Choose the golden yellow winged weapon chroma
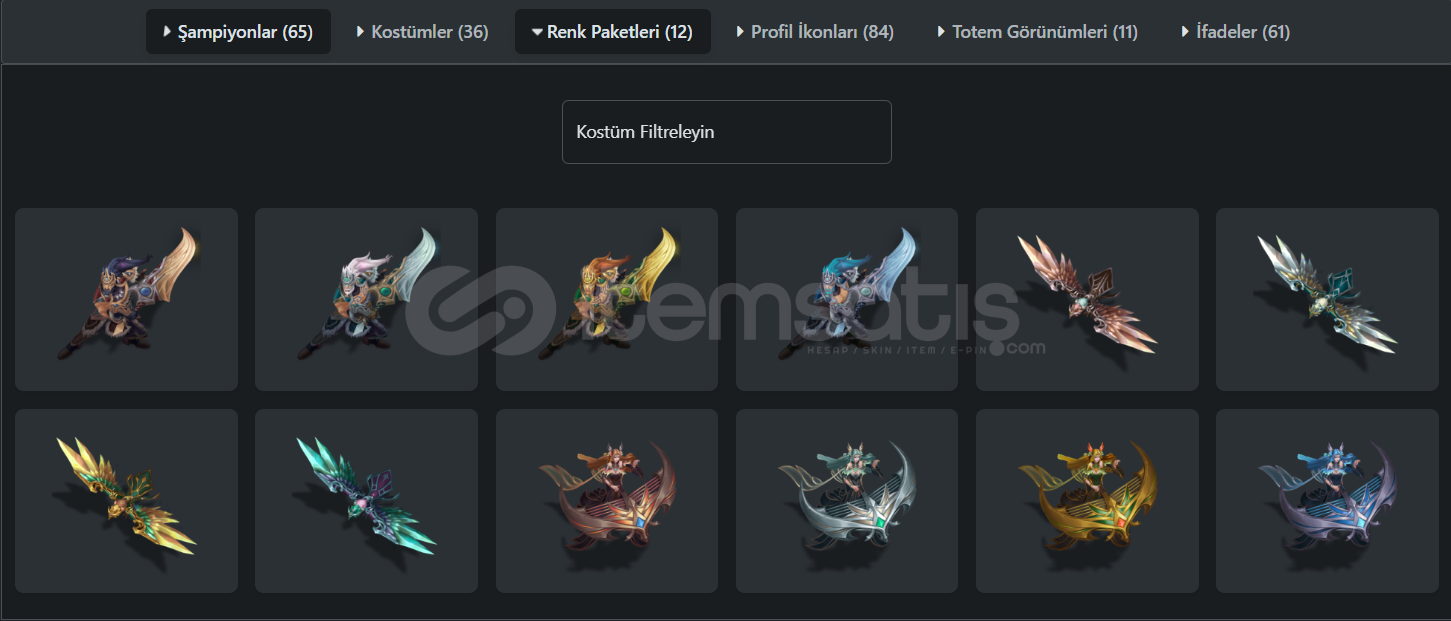1451x621 pixels. pos(126,501)
